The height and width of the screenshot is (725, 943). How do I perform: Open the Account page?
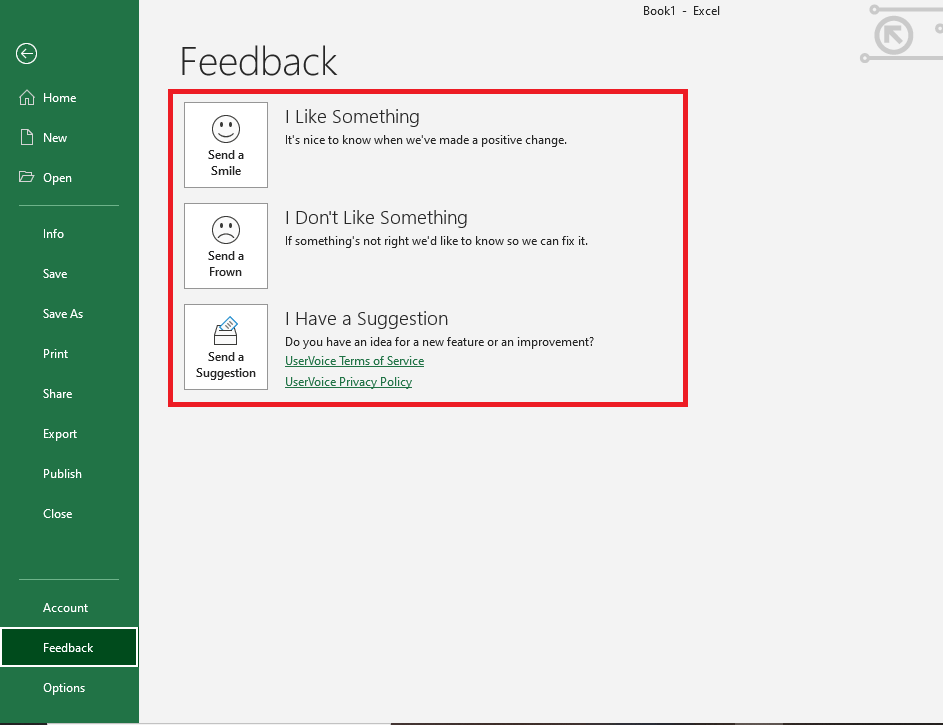(69, 608)
